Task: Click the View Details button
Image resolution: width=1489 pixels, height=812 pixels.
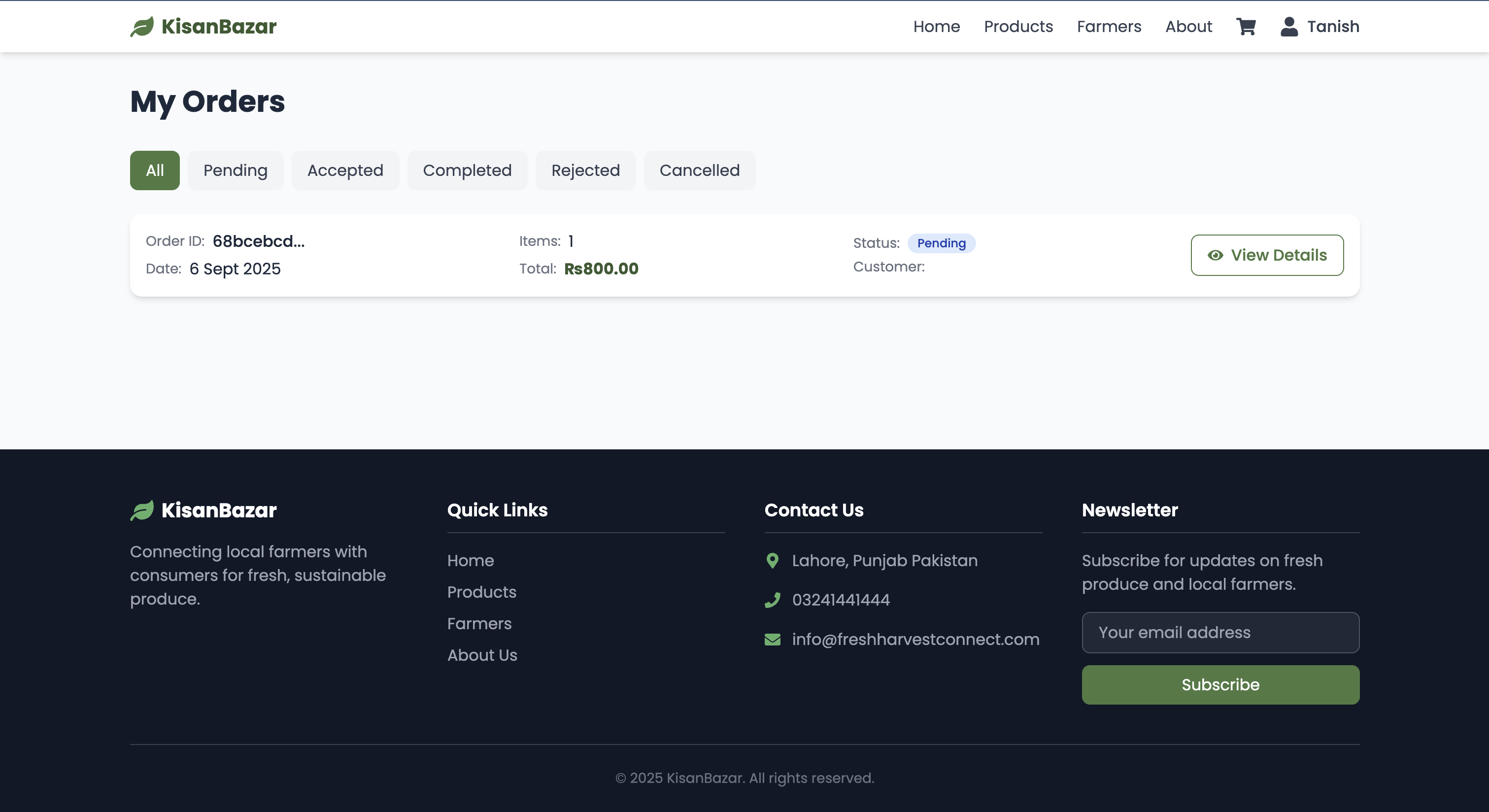Action: 1267,255
